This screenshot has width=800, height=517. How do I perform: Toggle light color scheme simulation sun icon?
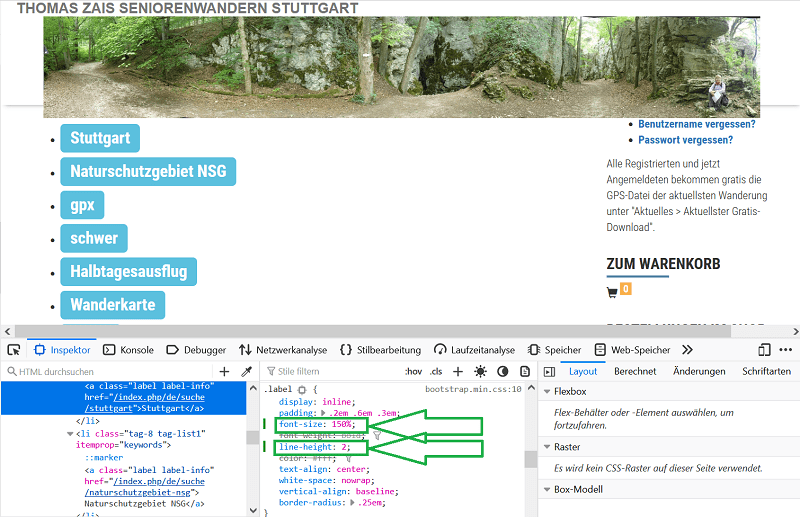[480, 371]
